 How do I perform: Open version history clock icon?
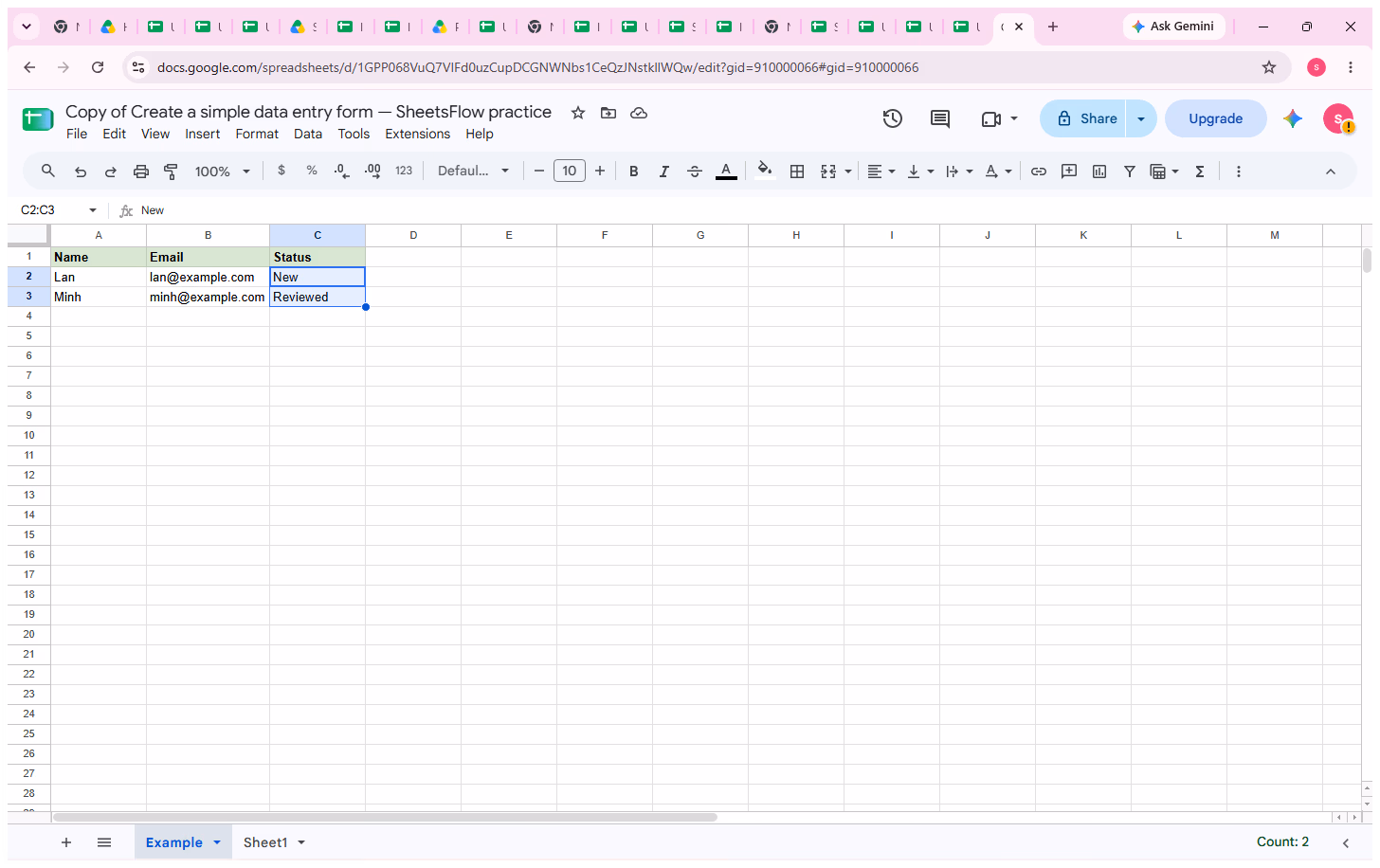[x=892, y=118]
